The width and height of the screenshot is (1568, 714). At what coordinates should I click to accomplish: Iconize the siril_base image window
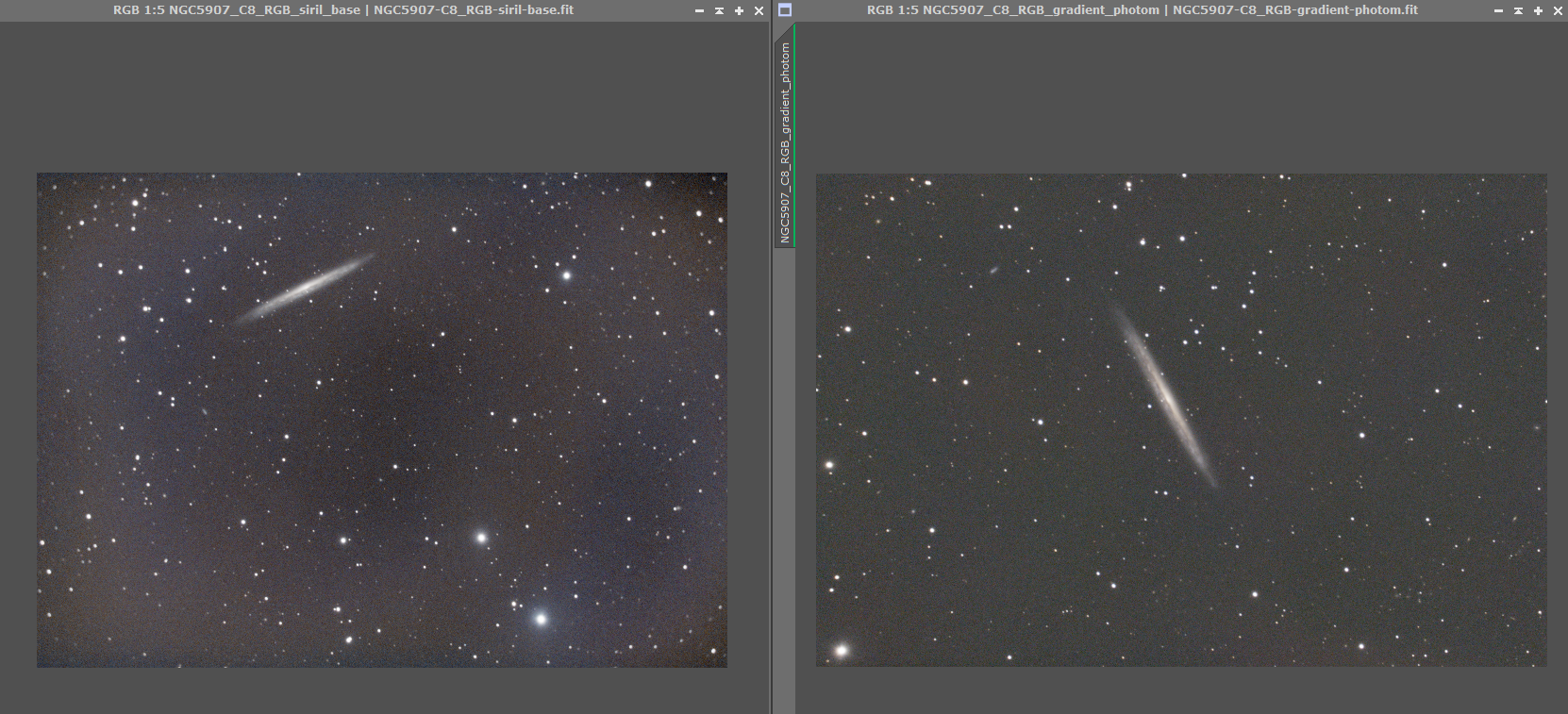[x=699, y=10]
